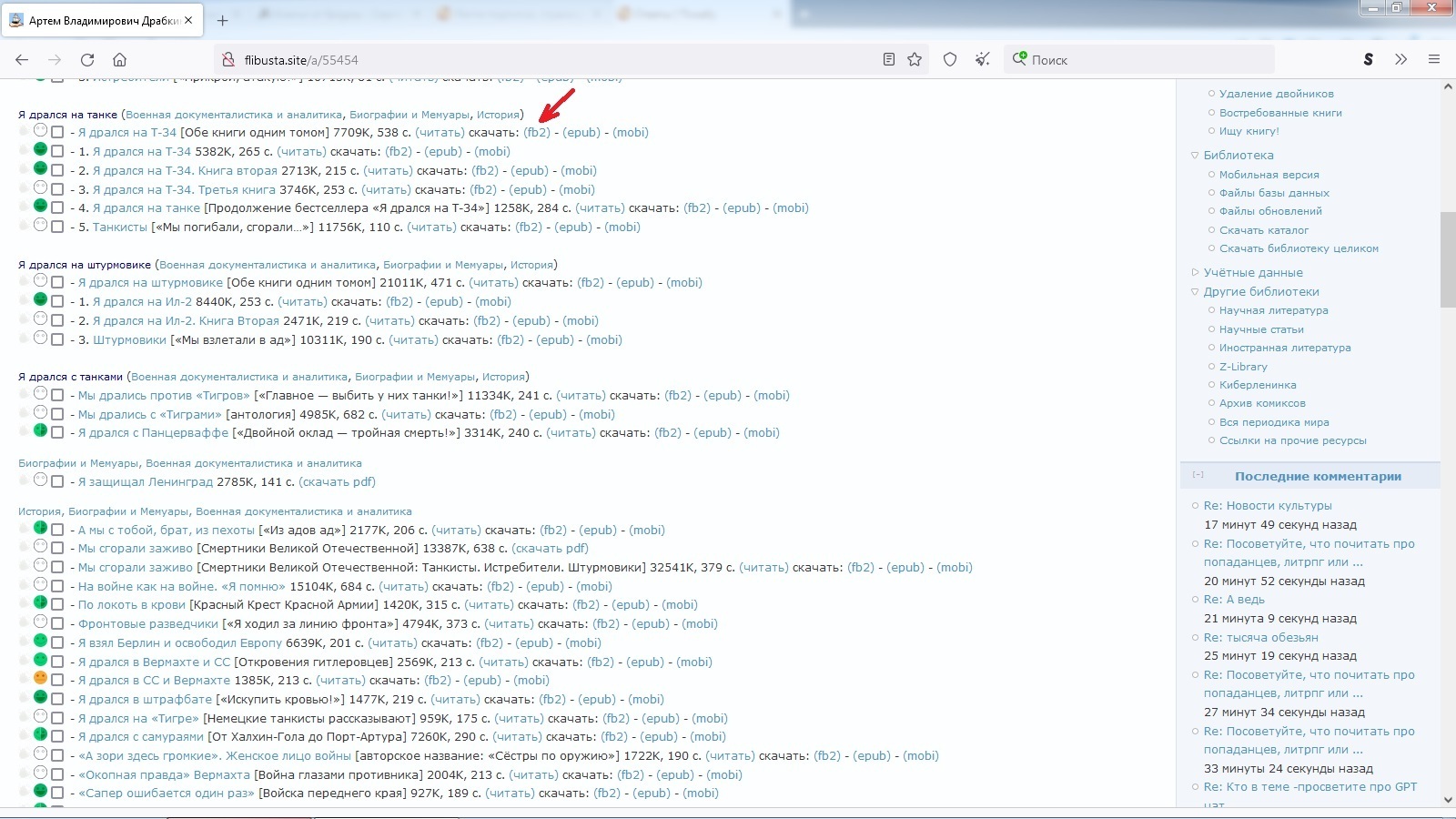The height and width of the screenshot is (819, 1456).
Task: Open Научная литература library link
Action: point(1273,310)
